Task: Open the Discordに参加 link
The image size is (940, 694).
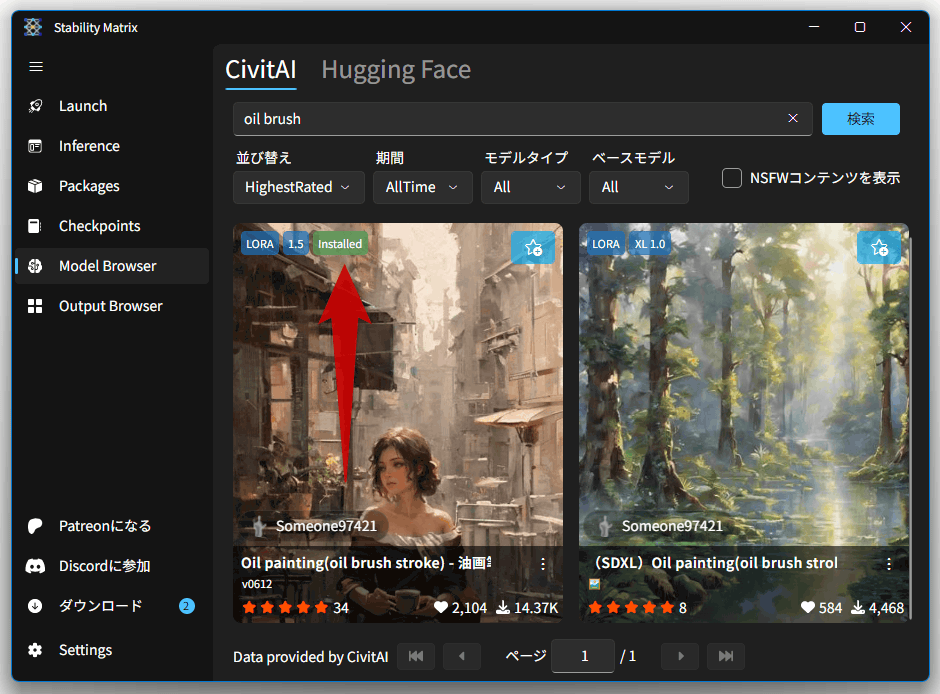Action: (112, 566)
